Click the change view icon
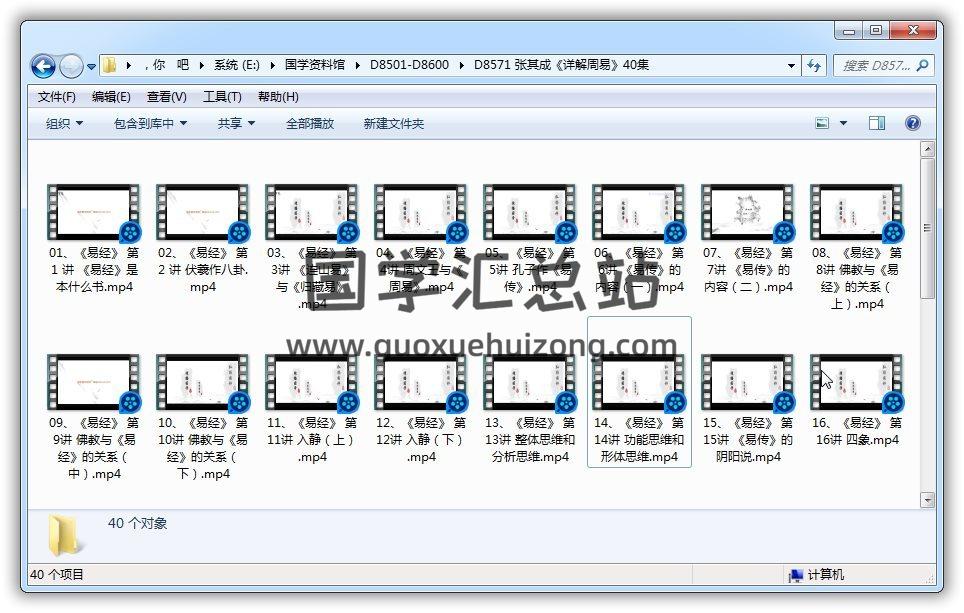 [x=822, y=123]
